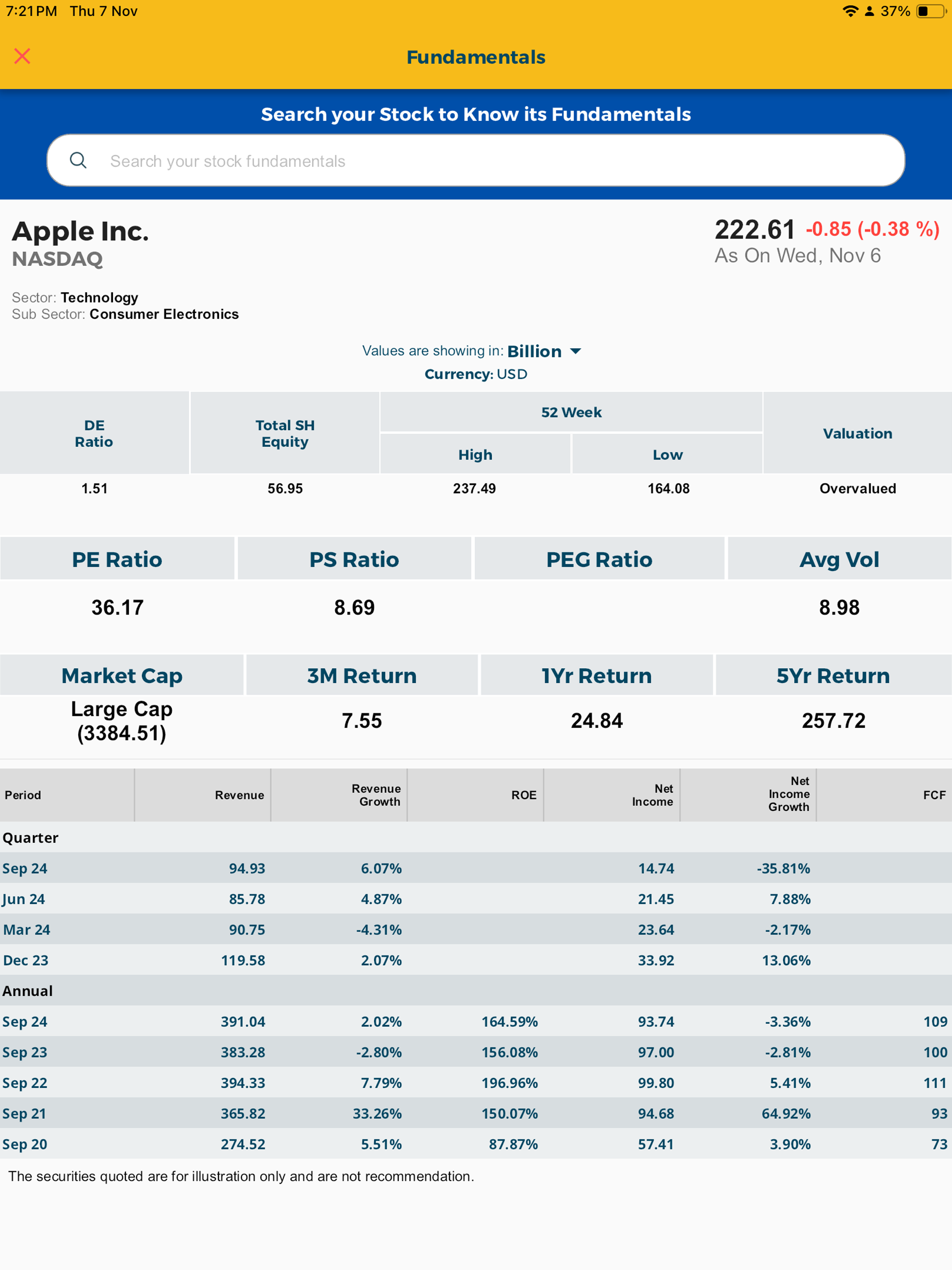Tap the 52 Week High value 237.49
The width and height of the screenshot is (952, 1270).
pyautogui.click(x=474, y=489)
